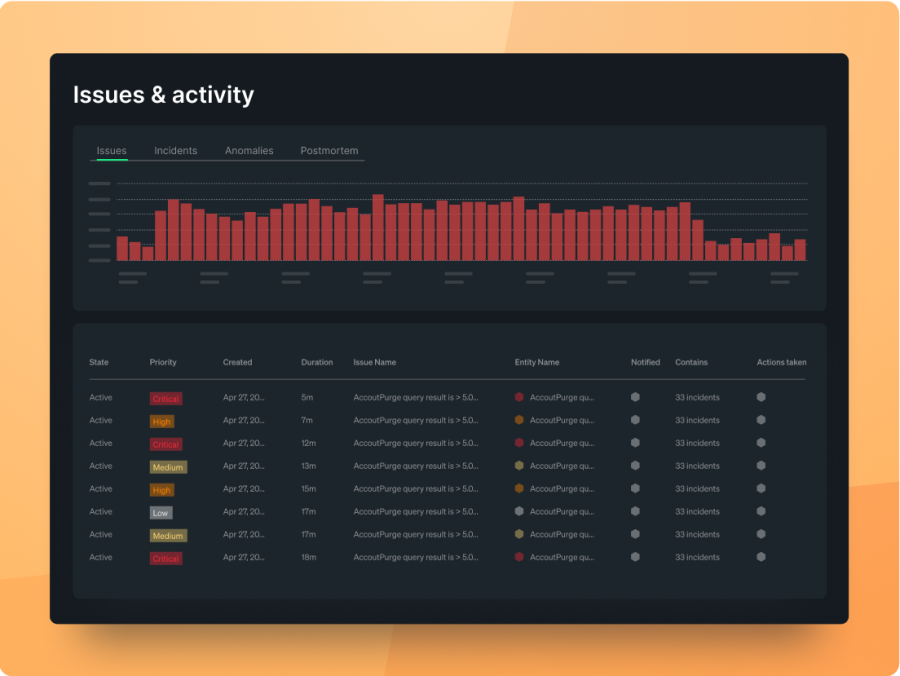Select the entity icon in the 13m duration row
Viewport: 900px width, 676px height.
[x=519, y=466]
